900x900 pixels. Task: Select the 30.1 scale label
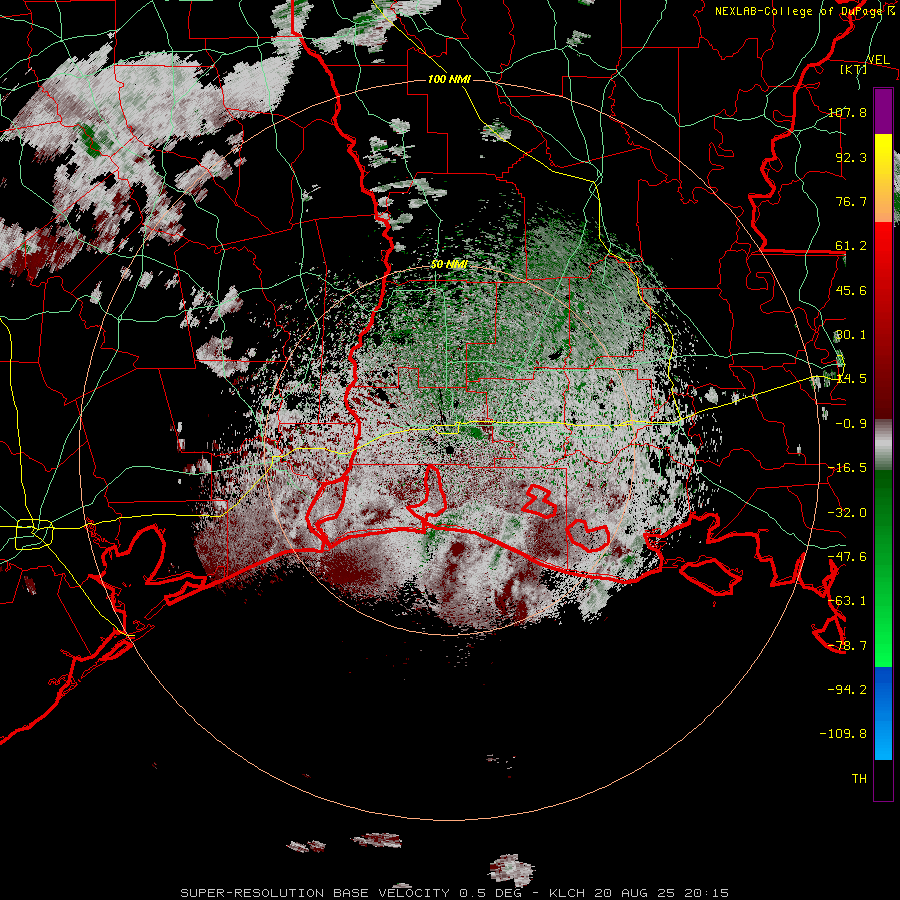(851, 335)
